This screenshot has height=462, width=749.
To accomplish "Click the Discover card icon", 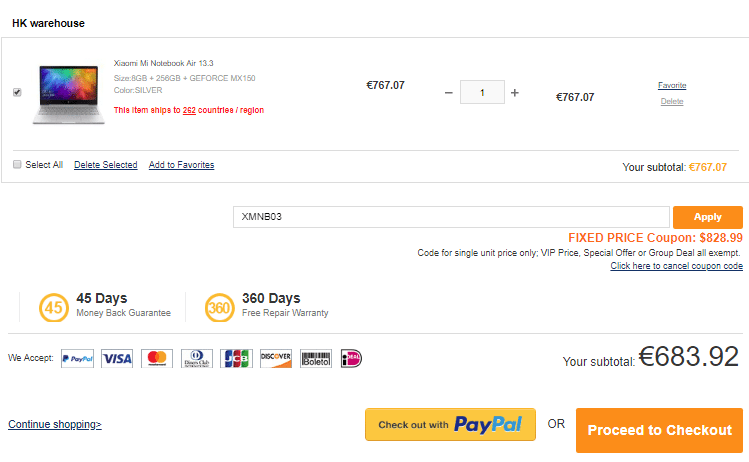I will pos(275,358).
